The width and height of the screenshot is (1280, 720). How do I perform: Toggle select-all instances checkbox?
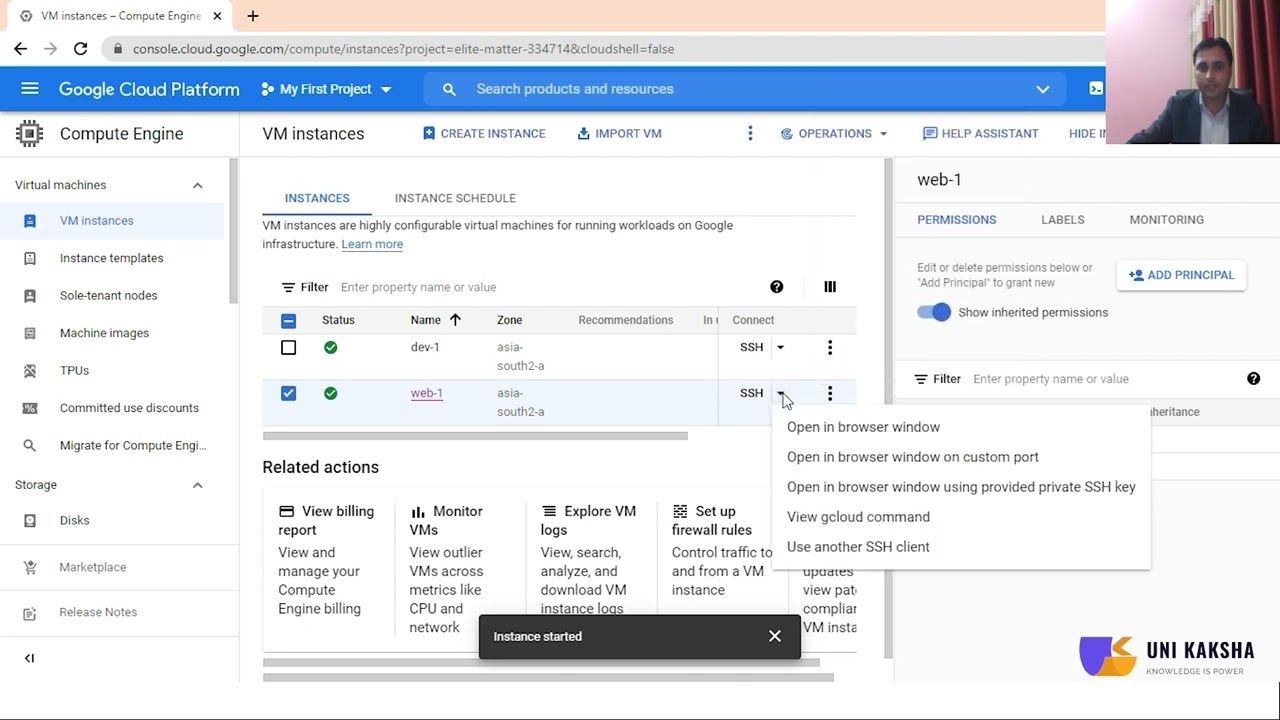coord(288,320)
